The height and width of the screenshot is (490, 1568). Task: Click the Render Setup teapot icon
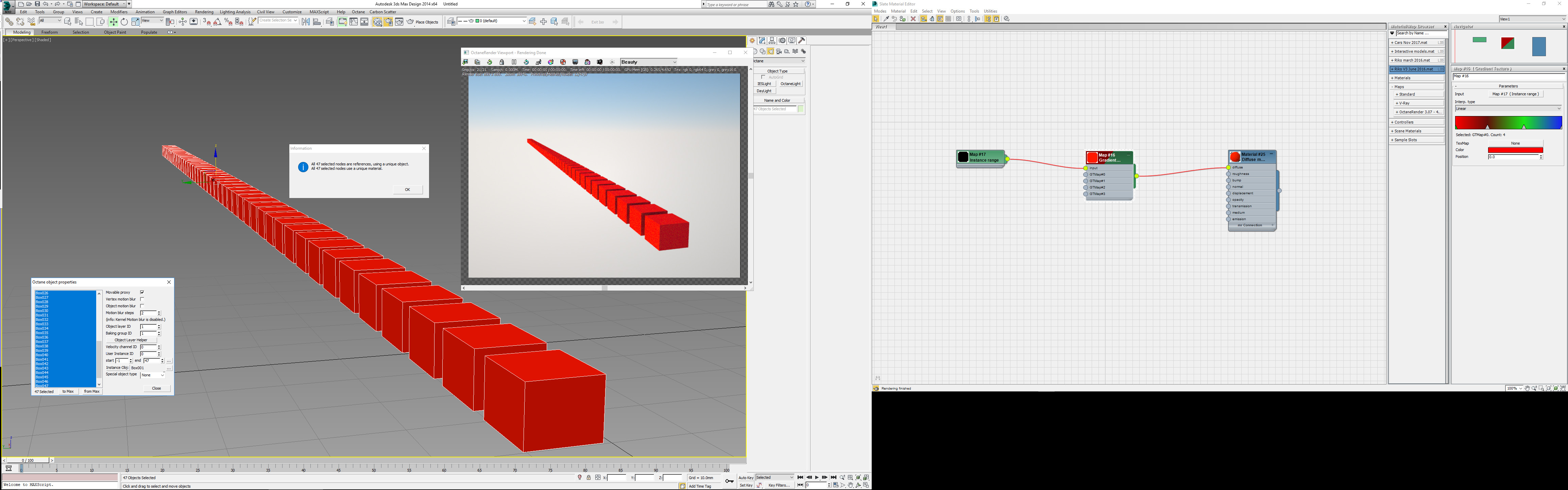(388, 22)
